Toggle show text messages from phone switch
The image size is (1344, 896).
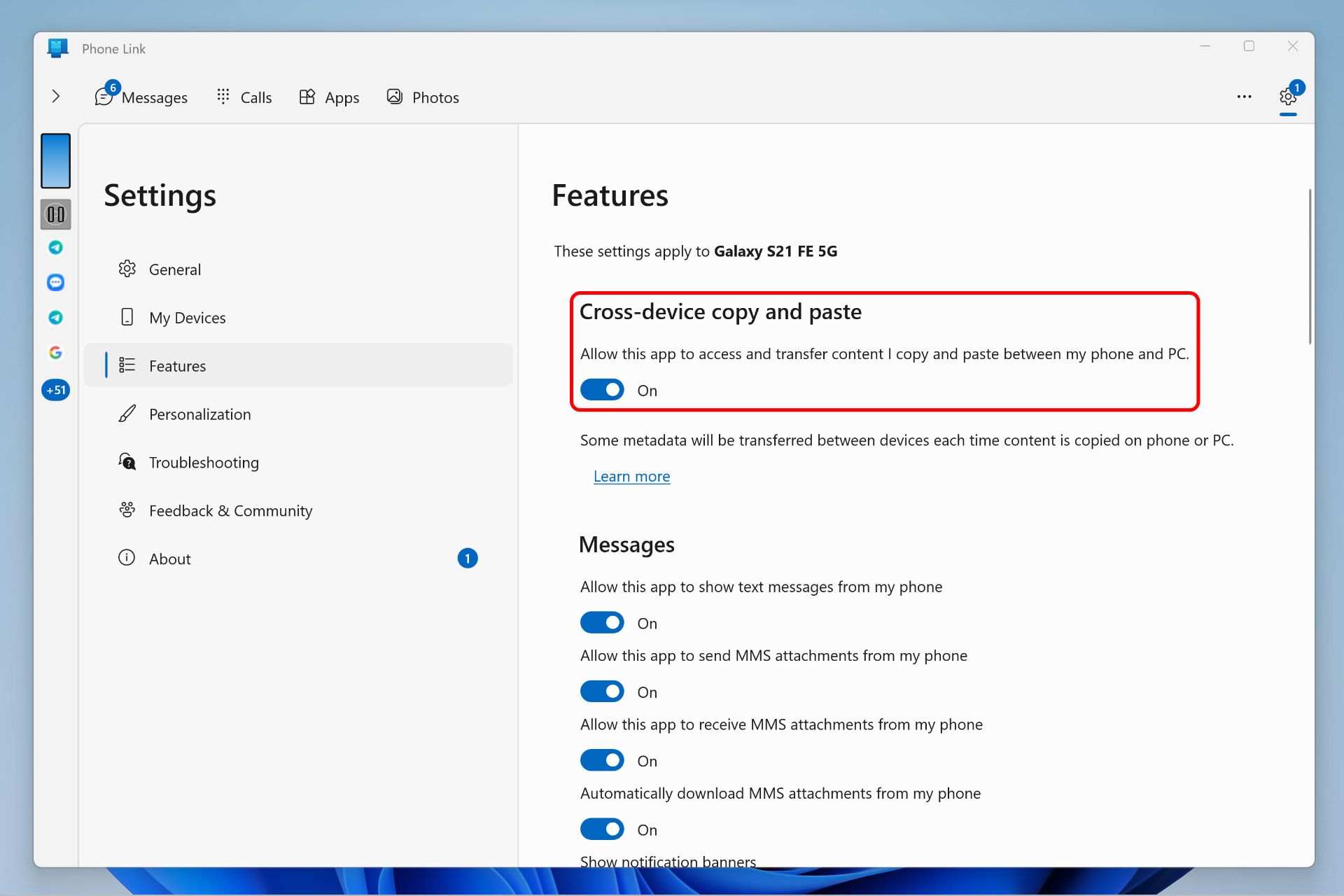click(x=602, y=622)
